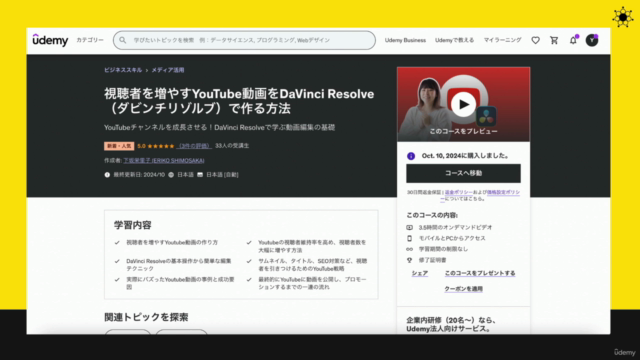Click 3.5時間のオンデマンドビデオ text
640x360 pixels.
tap(455, 227)
